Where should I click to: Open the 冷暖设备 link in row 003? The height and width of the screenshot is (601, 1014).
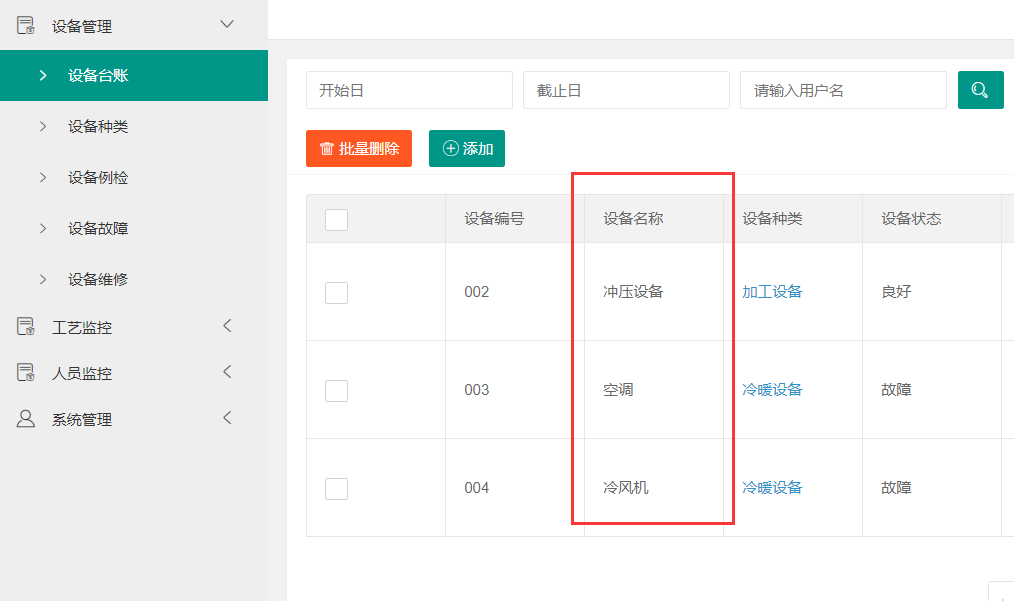[x=772, y=389]
